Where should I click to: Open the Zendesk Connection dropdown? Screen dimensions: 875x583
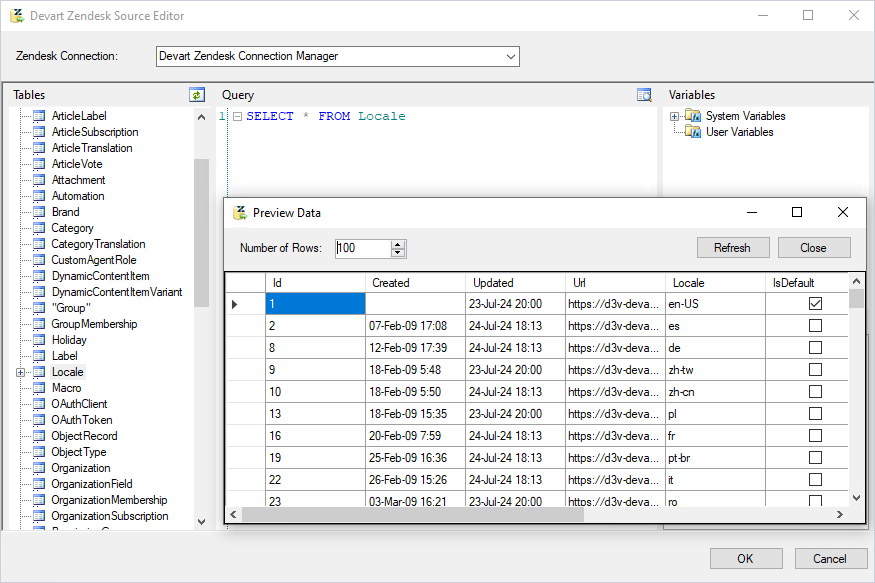pos(509,56)
